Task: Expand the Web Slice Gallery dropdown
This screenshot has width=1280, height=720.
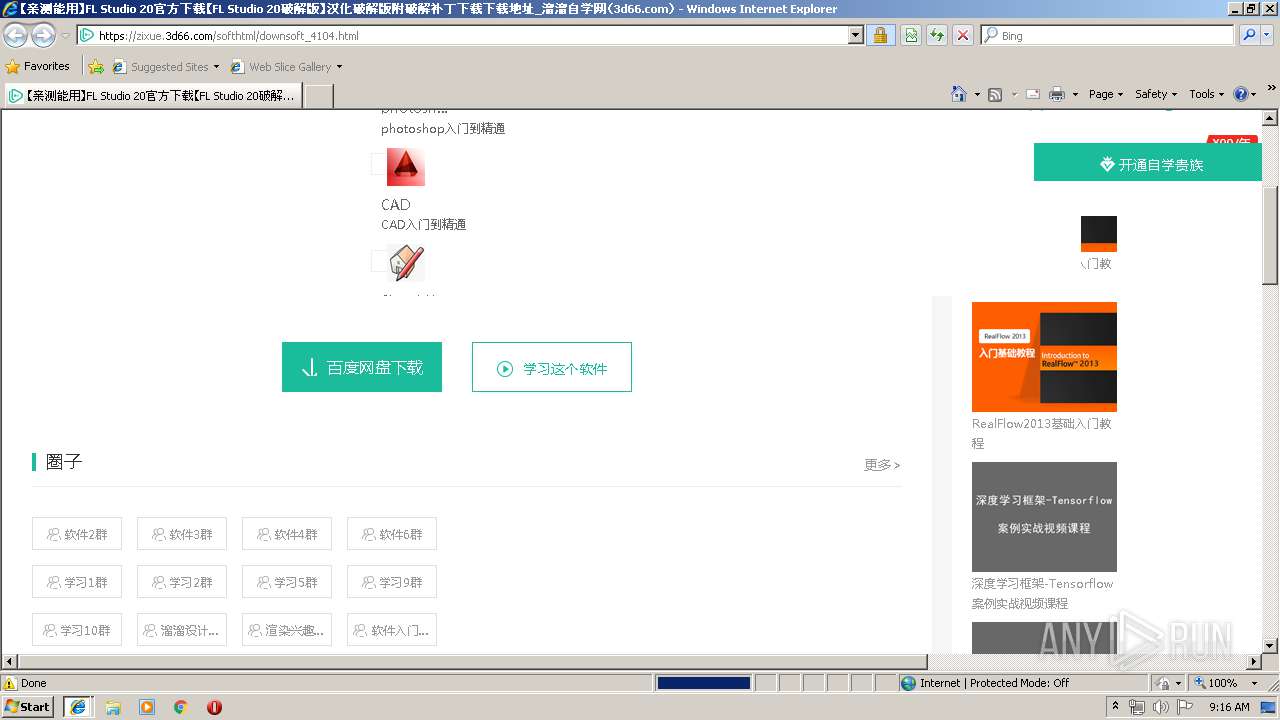Action: pyautogui.click(x=339, y=67)
